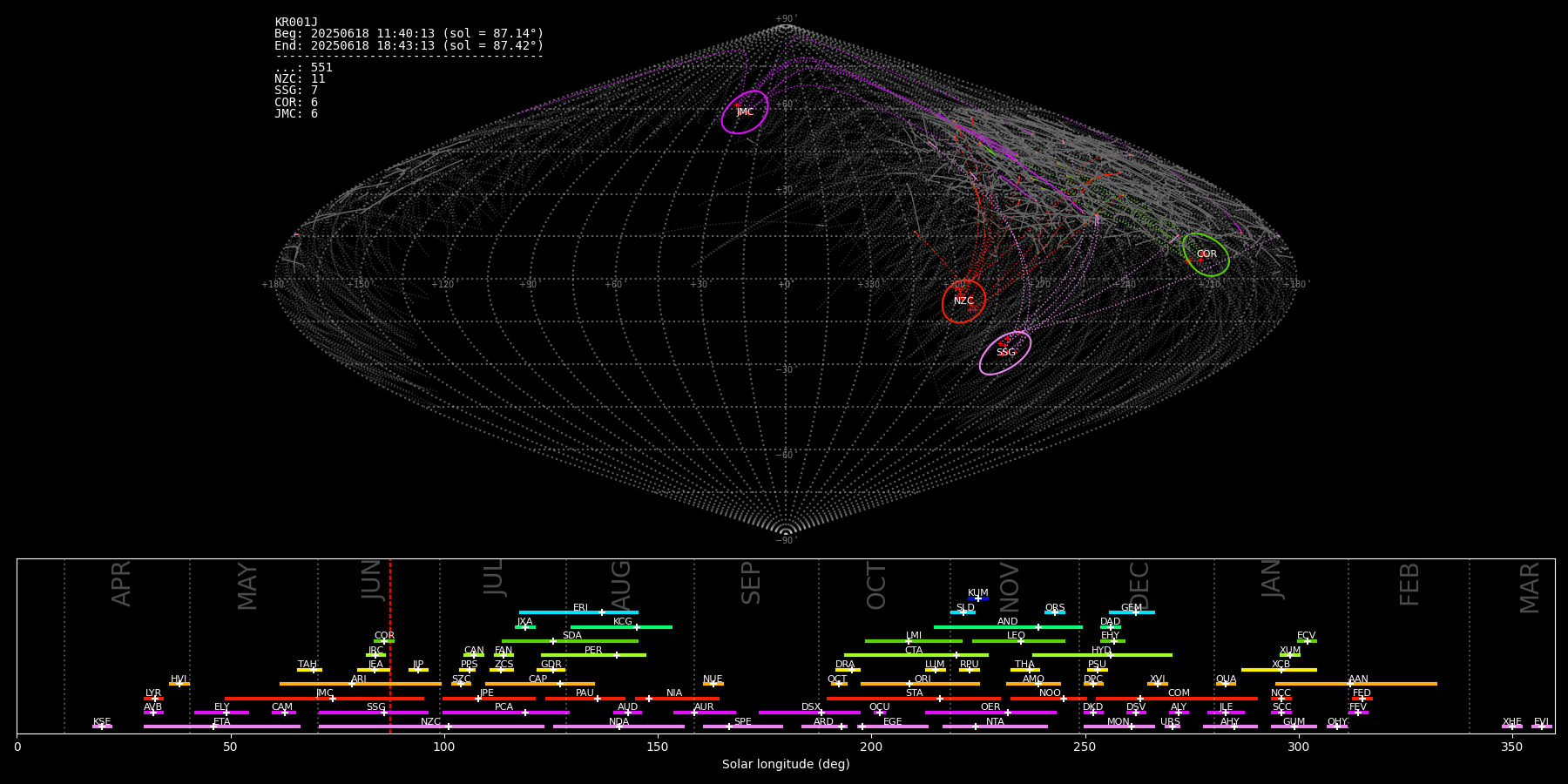The height and width of the screenshot is (784, 1568).
Task: Click the KSE shower label in the timeline
Action: click(102, 722)
